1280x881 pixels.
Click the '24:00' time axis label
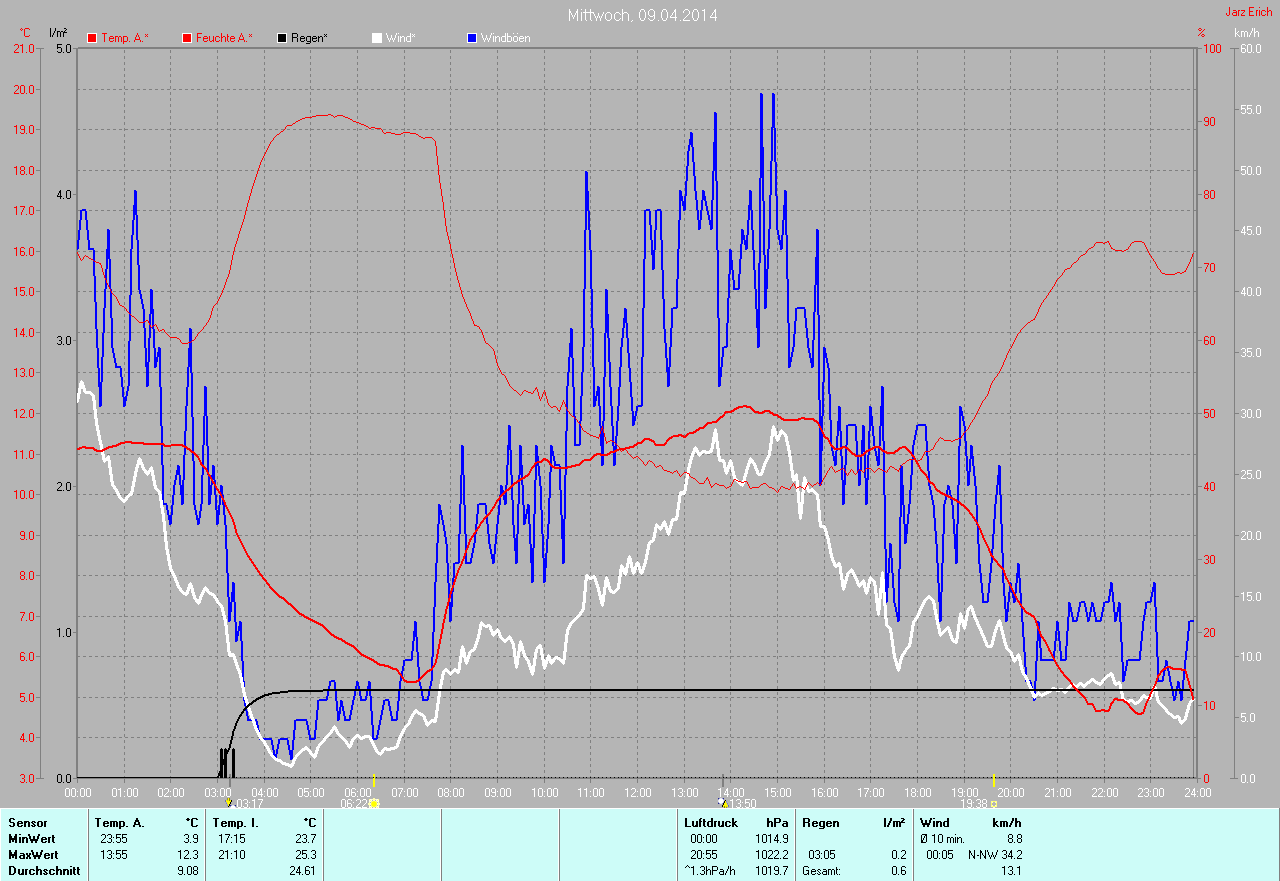1196,792
